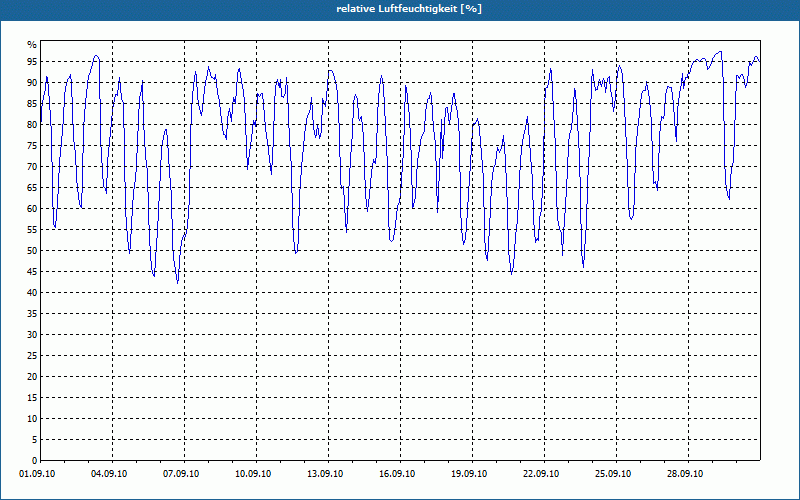
Task: Click the y-axis value 45
Action: [x=32, y=271]
